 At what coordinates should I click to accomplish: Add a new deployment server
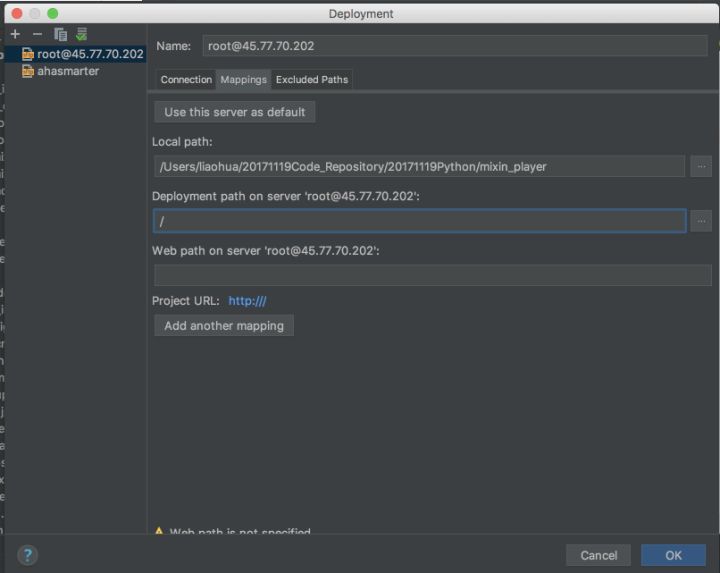pyautogui.click(x=15, y=34)
